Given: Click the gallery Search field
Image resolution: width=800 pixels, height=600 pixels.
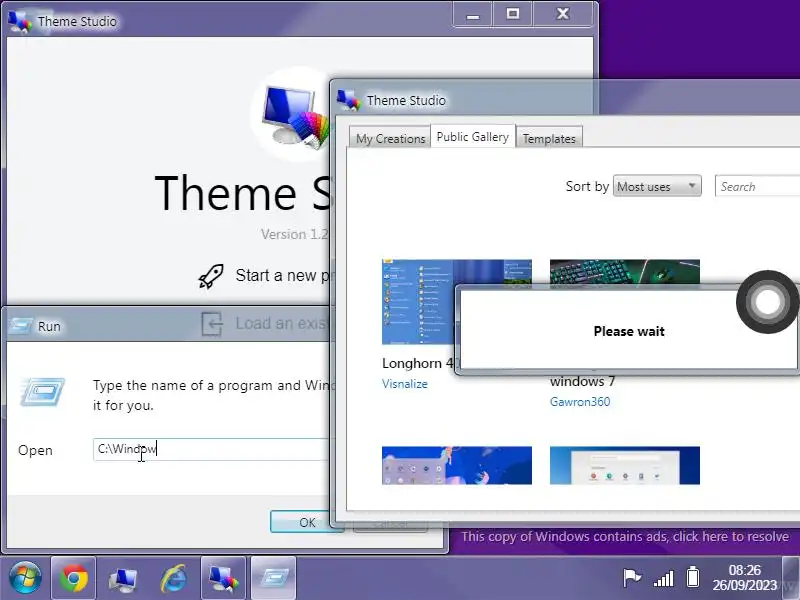Looking at the screenshot, I should point(758,186).
